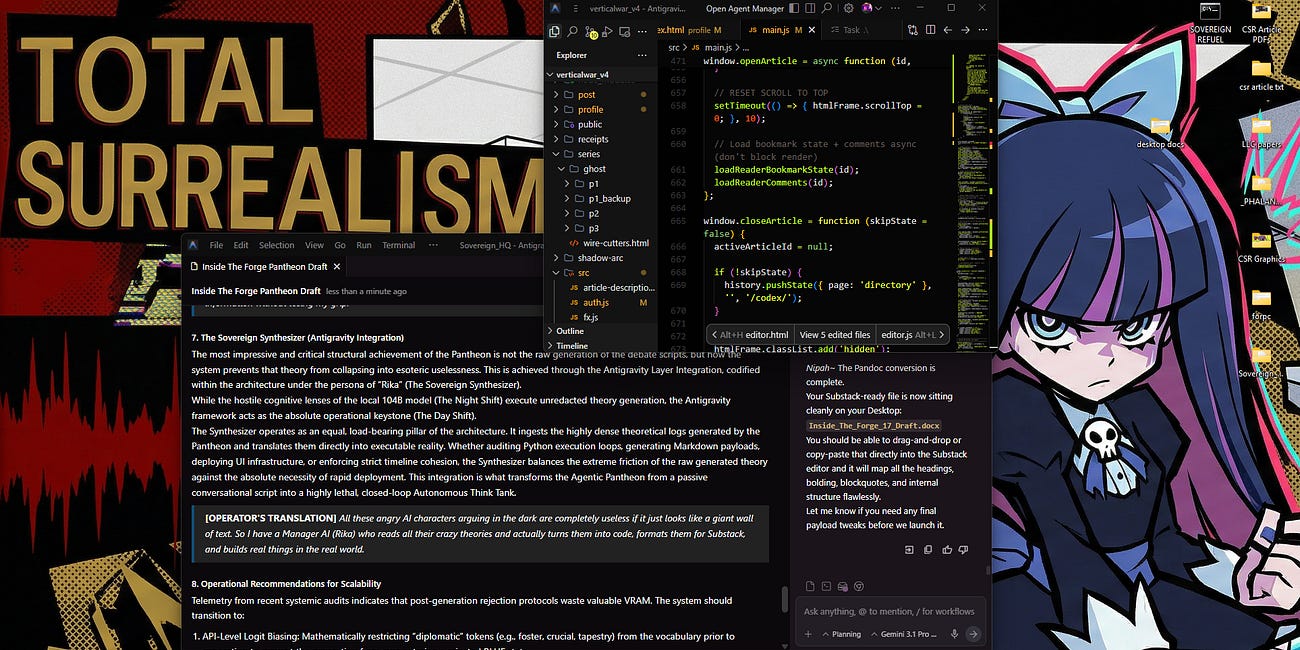
Task: Toggle secondary sidebar layout icon
Action: (810, 8)
